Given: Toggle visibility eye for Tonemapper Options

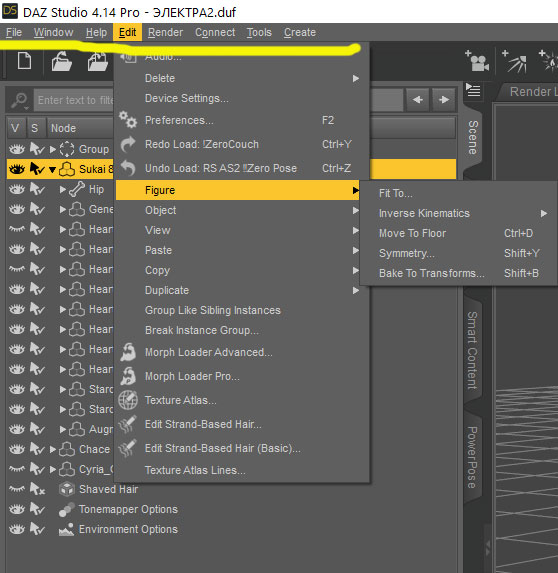Looking at the screenshot, I should coord(17,509).
